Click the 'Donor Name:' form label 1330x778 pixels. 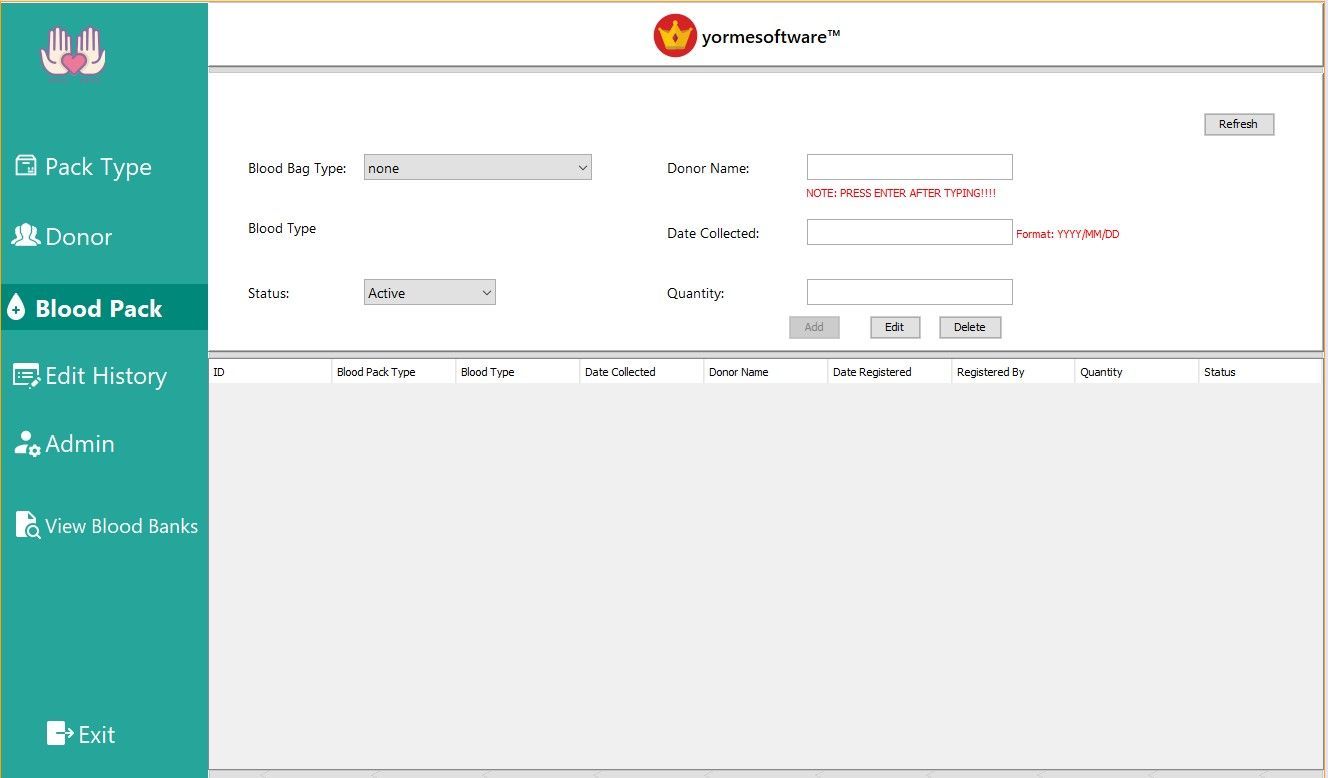point(708,168)
